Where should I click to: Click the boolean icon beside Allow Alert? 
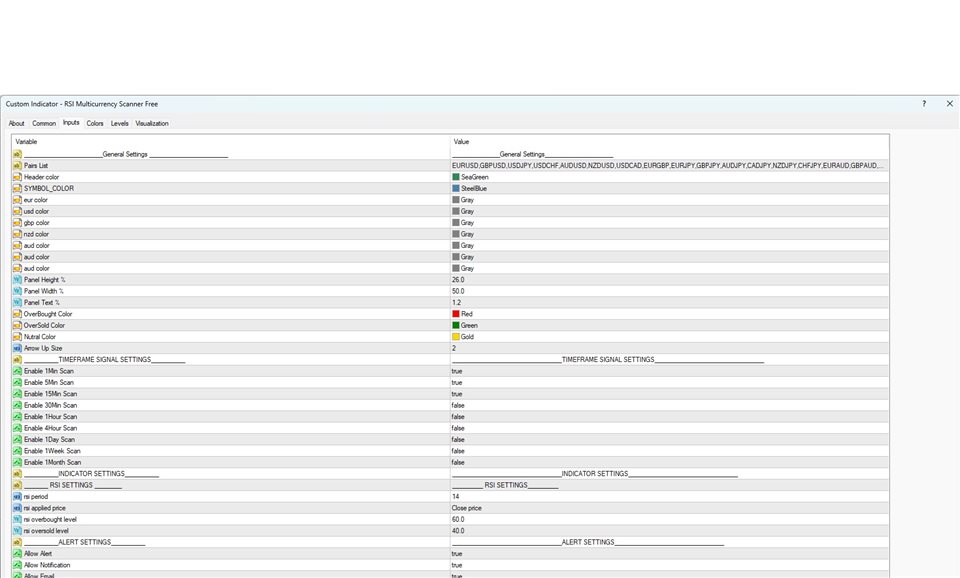(x=17, y=554)
